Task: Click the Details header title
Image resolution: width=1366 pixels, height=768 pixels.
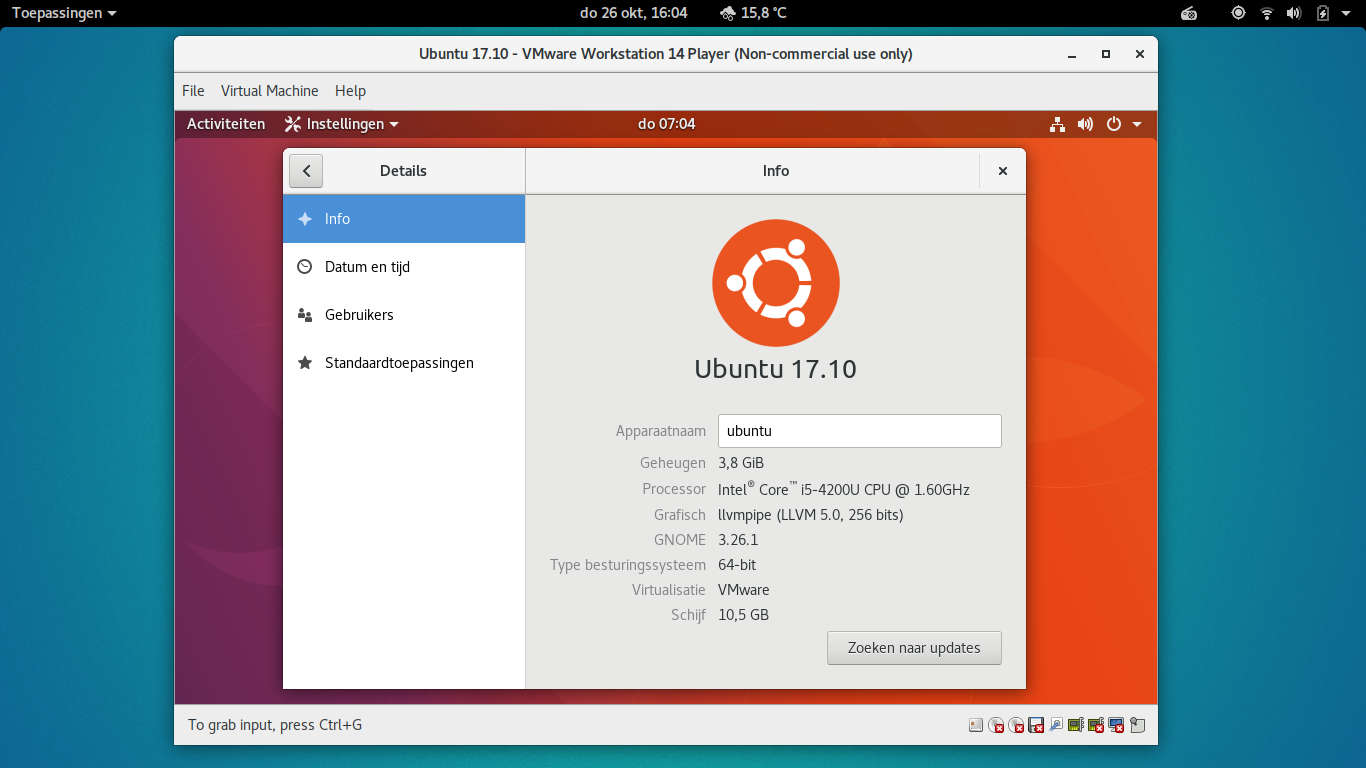Action: tap(403, 171)
